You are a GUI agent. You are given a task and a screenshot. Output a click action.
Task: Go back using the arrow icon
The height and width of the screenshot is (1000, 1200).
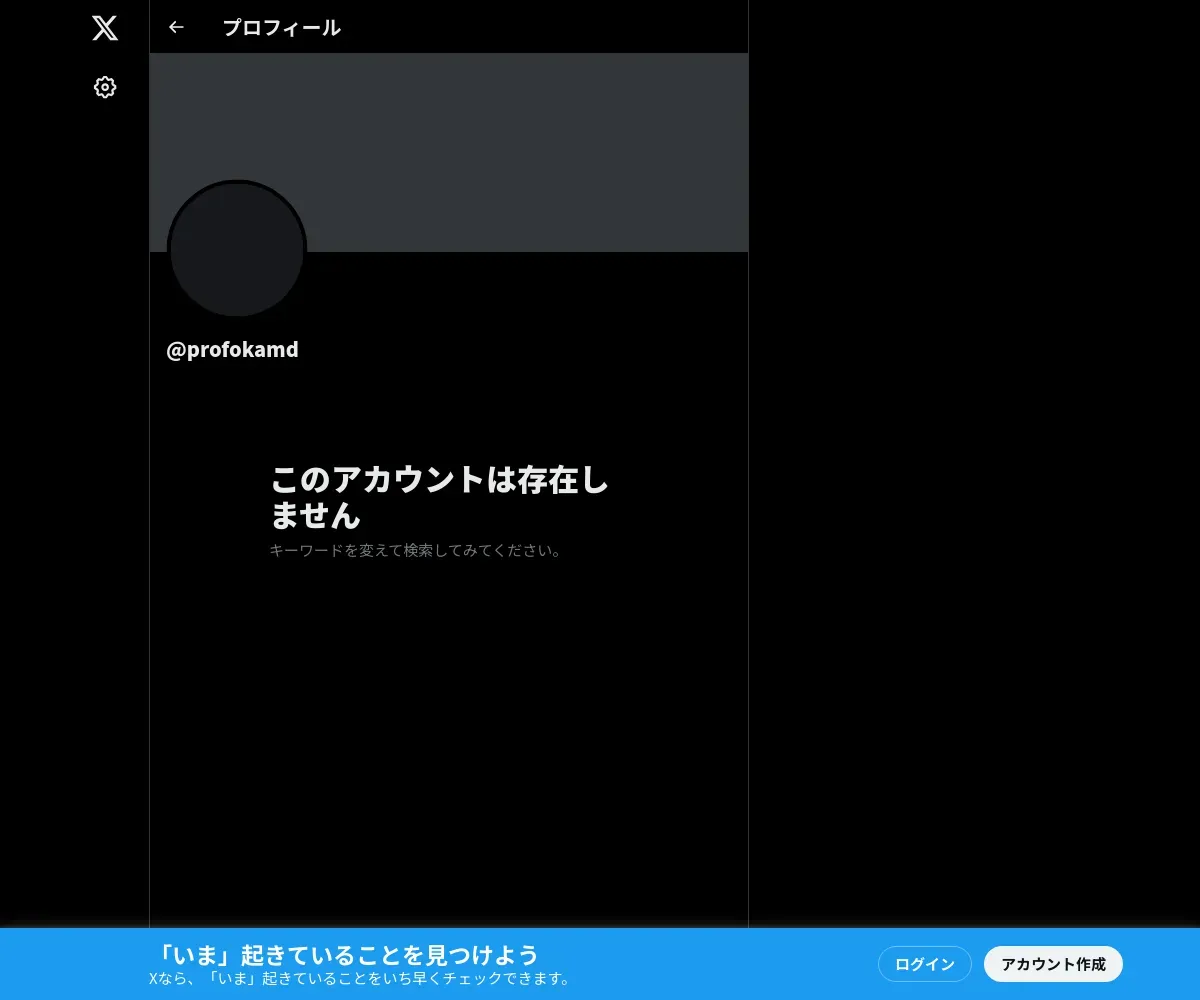[x=176, y=27]
